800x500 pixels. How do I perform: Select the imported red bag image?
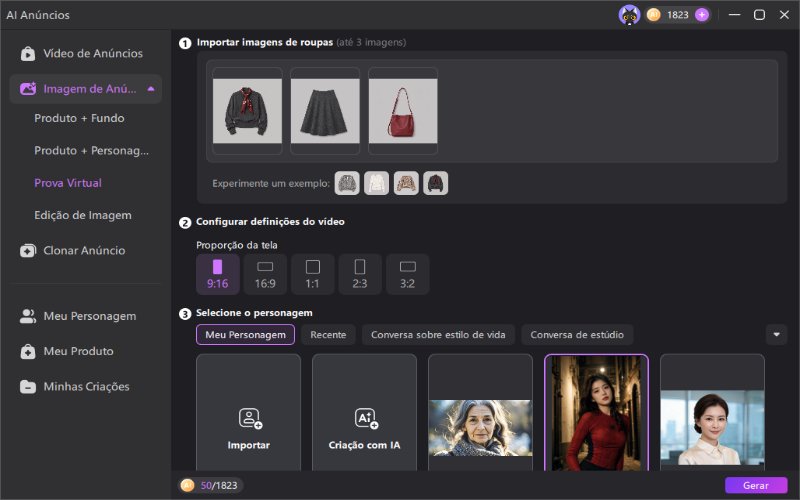click(x=403, y=111)
